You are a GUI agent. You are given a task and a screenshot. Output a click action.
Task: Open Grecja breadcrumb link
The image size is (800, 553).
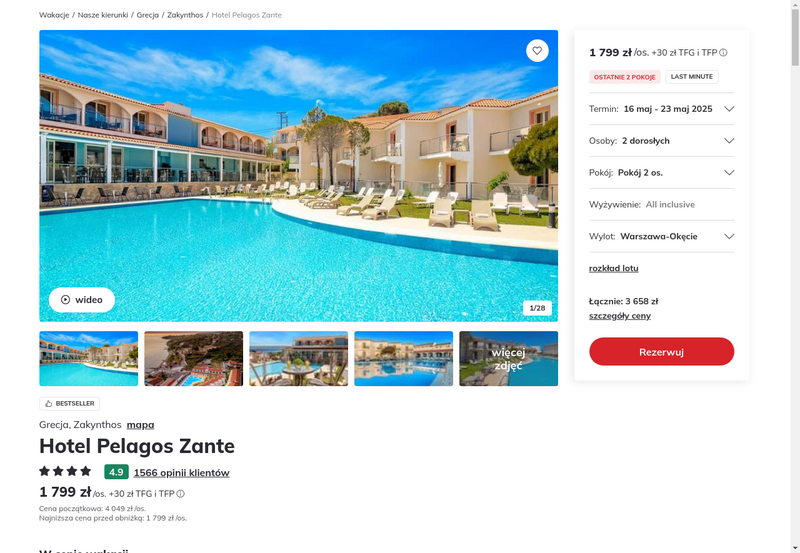point(148,15)
